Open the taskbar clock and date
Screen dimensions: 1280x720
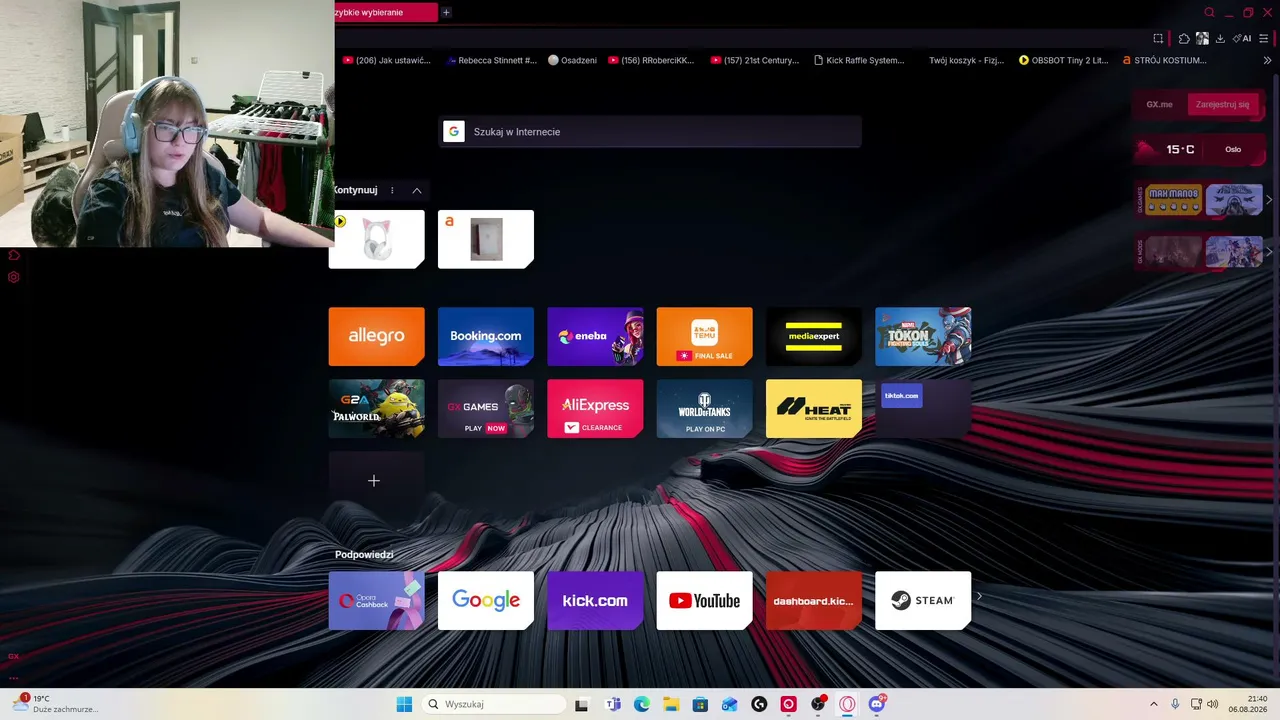coord(1249,704)
